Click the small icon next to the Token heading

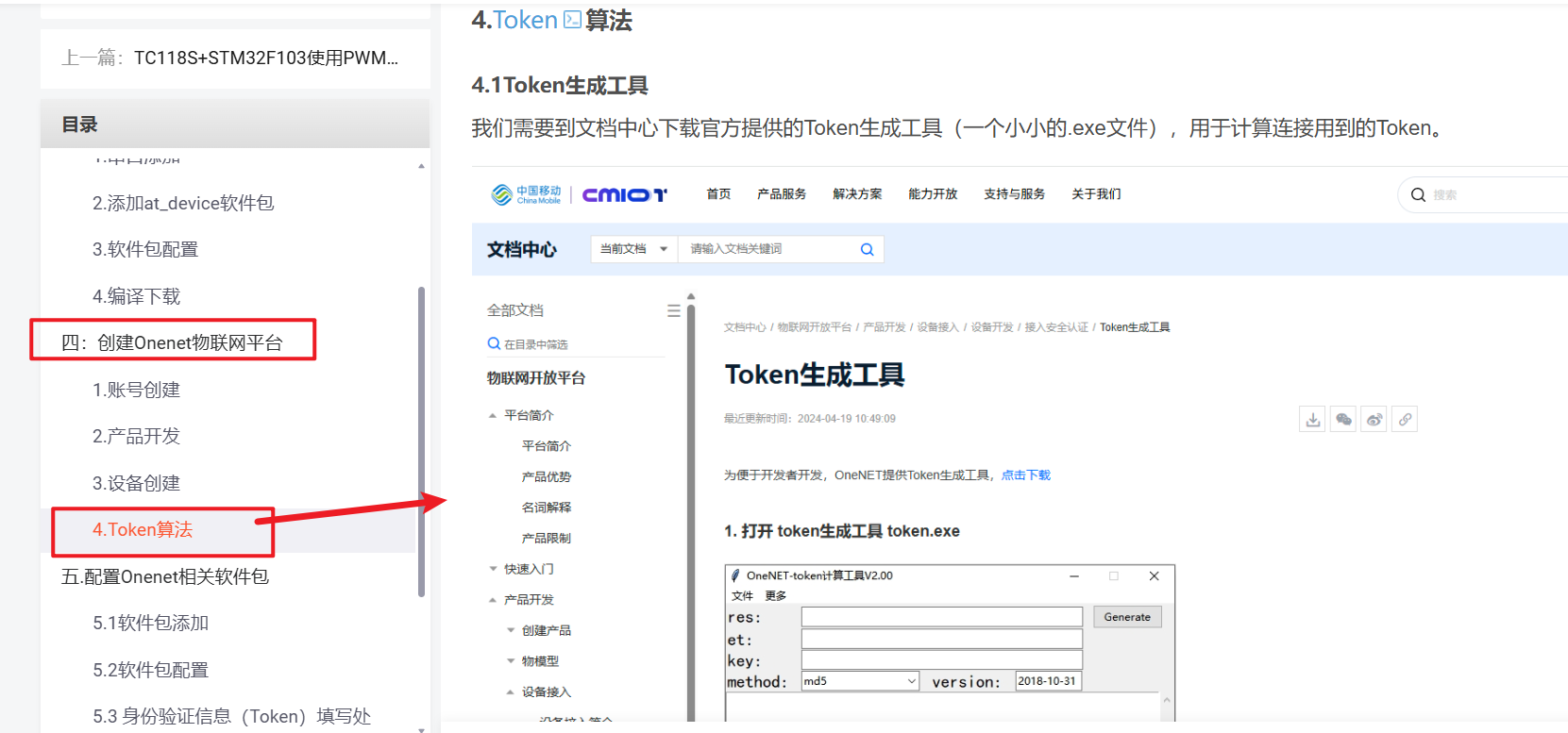pos(572,20)
